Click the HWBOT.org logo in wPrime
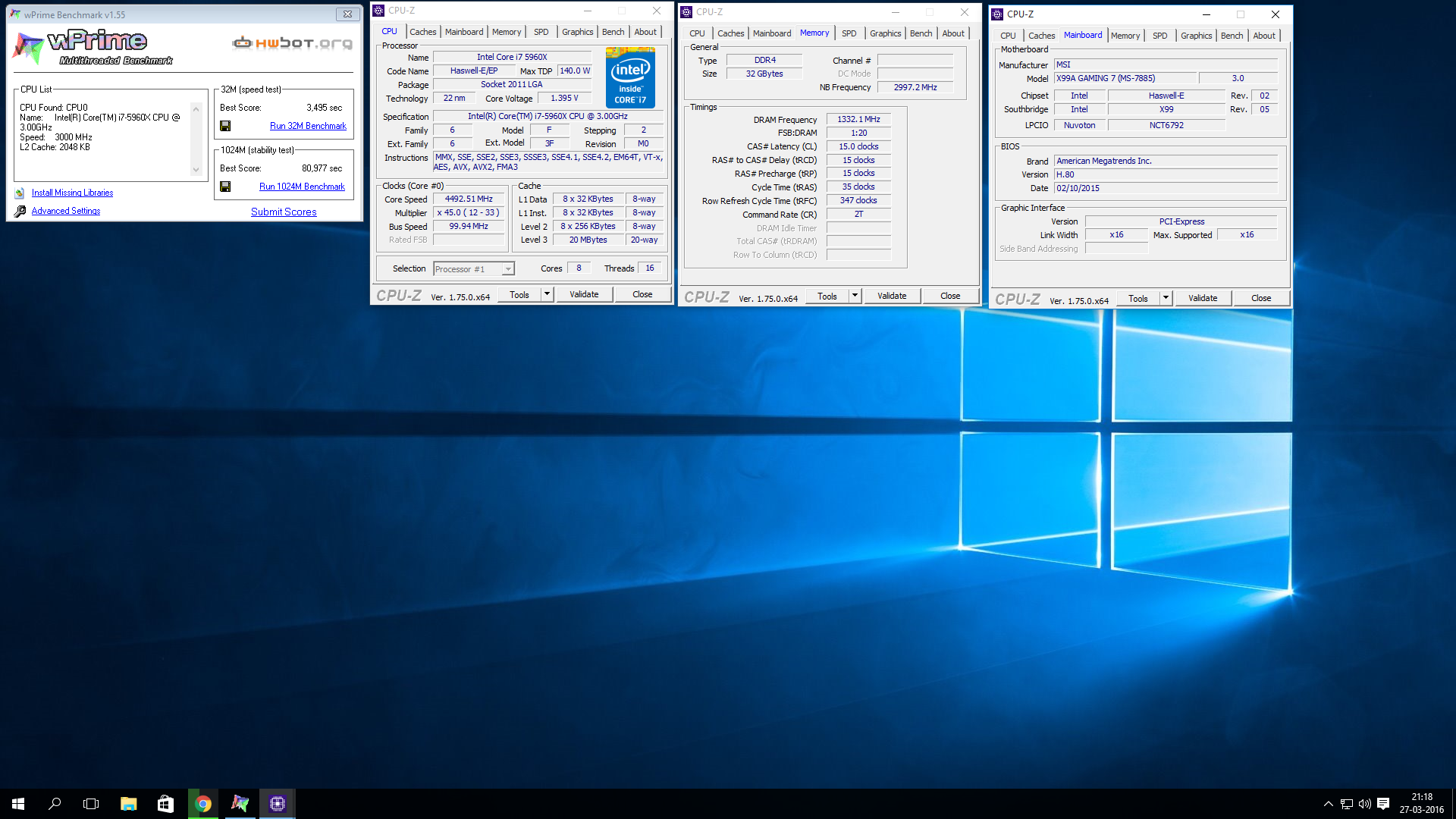 click(293, 43)
